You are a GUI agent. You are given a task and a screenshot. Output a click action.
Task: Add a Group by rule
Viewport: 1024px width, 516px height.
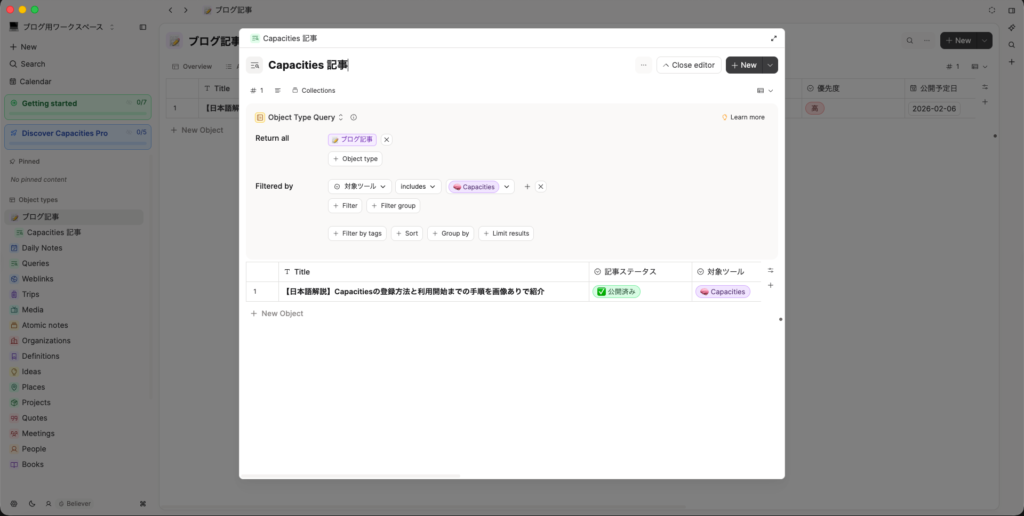point(451,233)
